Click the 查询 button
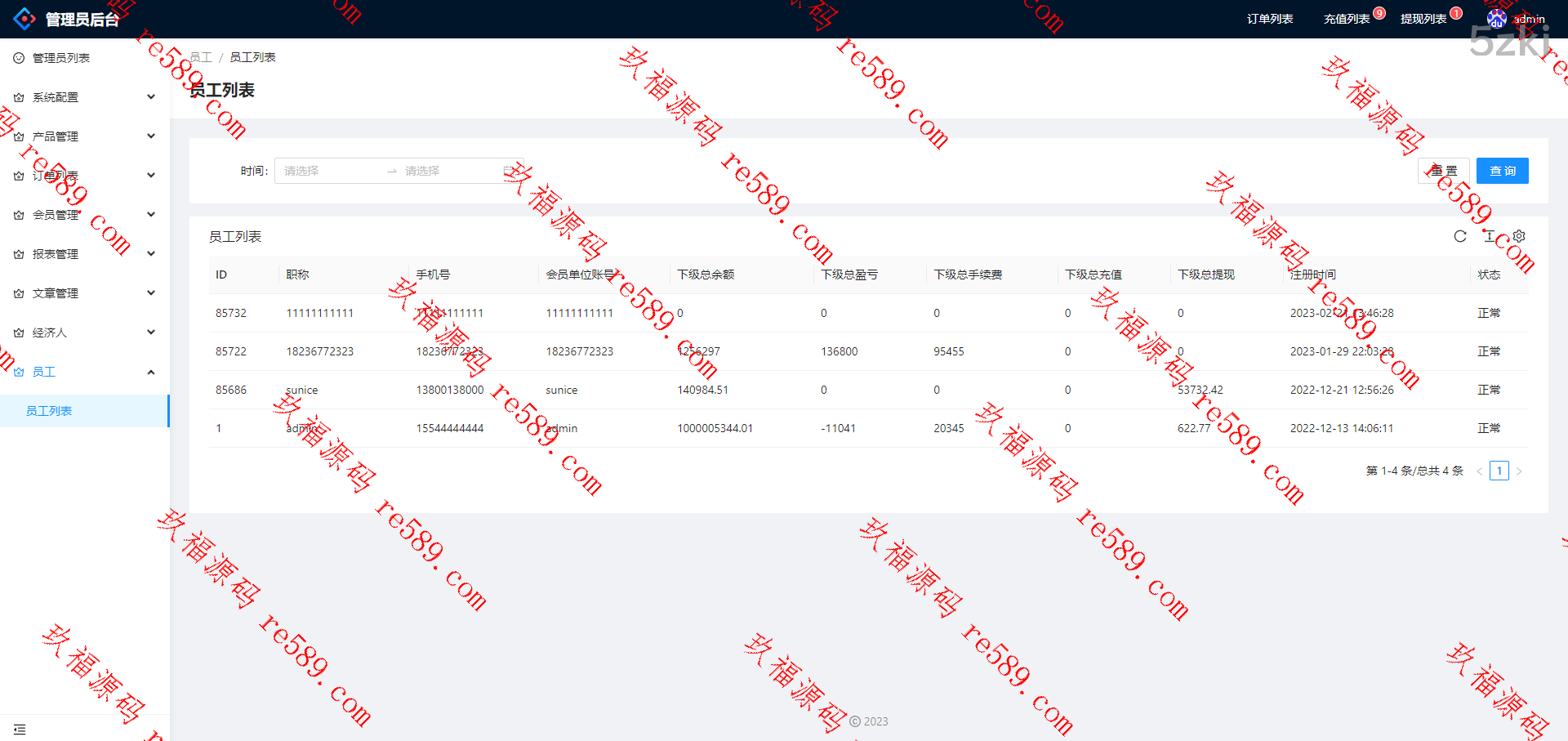This screenshot has width=1568, height=741. [x=1502, y=171]
